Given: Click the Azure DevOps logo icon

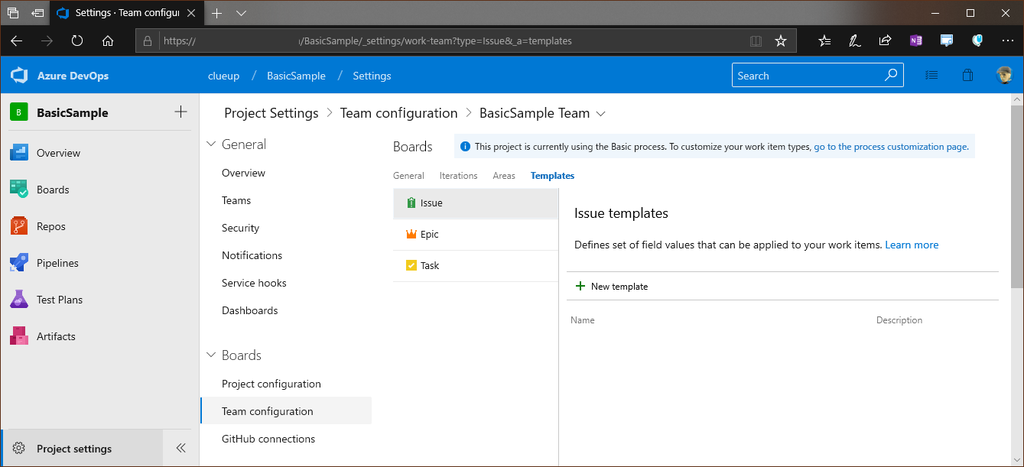Looking at the screenshot, I should pos(18,76).
